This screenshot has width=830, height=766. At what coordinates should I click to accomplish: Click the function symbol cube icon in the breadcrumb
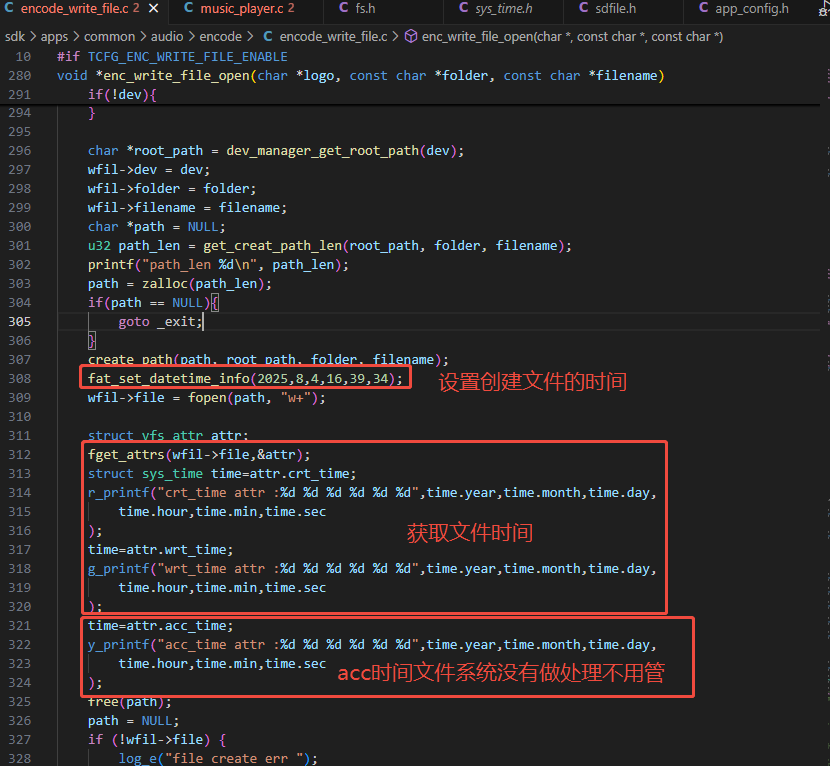pos(411,37)
